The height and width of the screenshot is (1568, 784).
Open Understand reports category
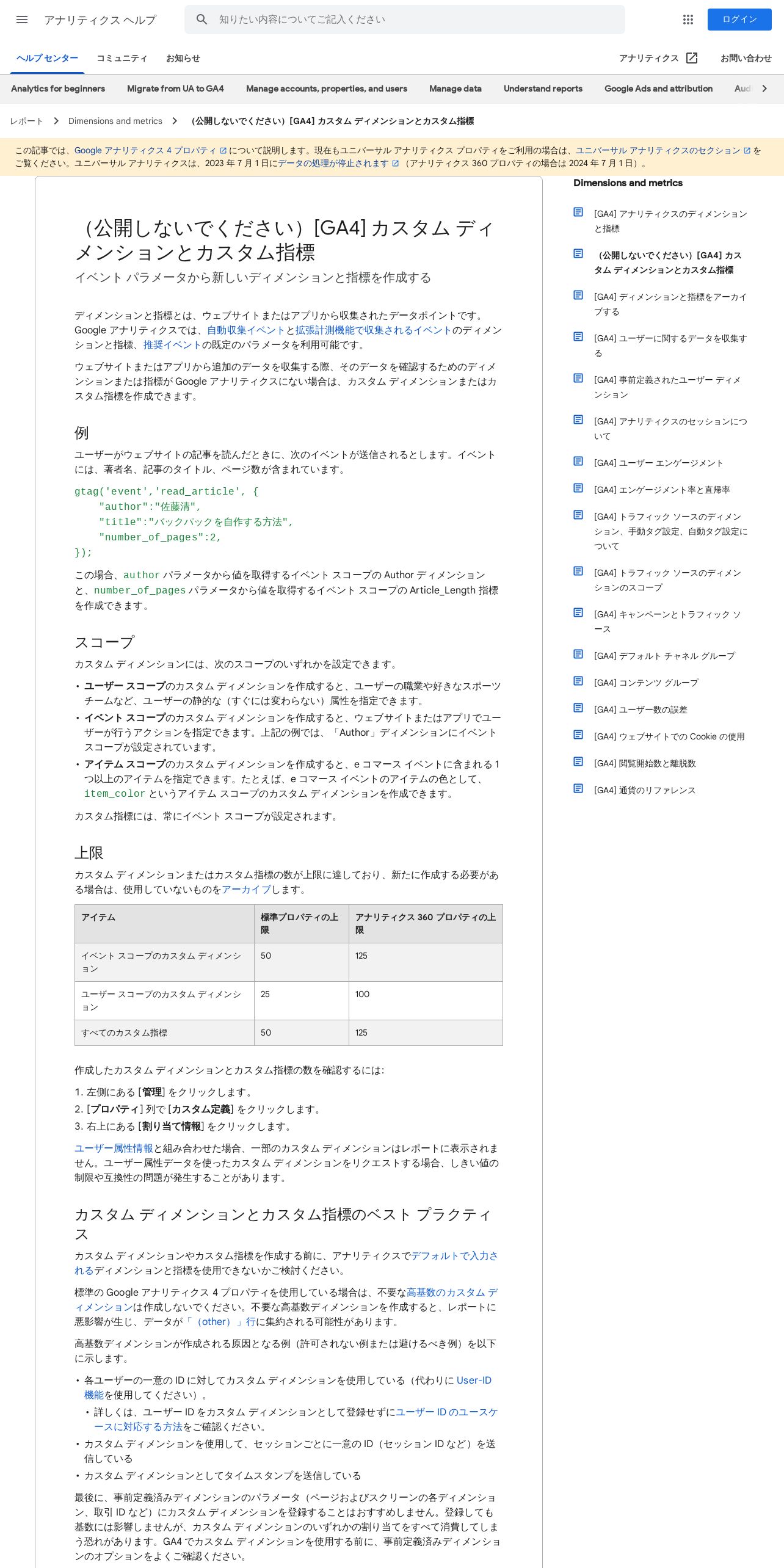click(x=543, y=89)
